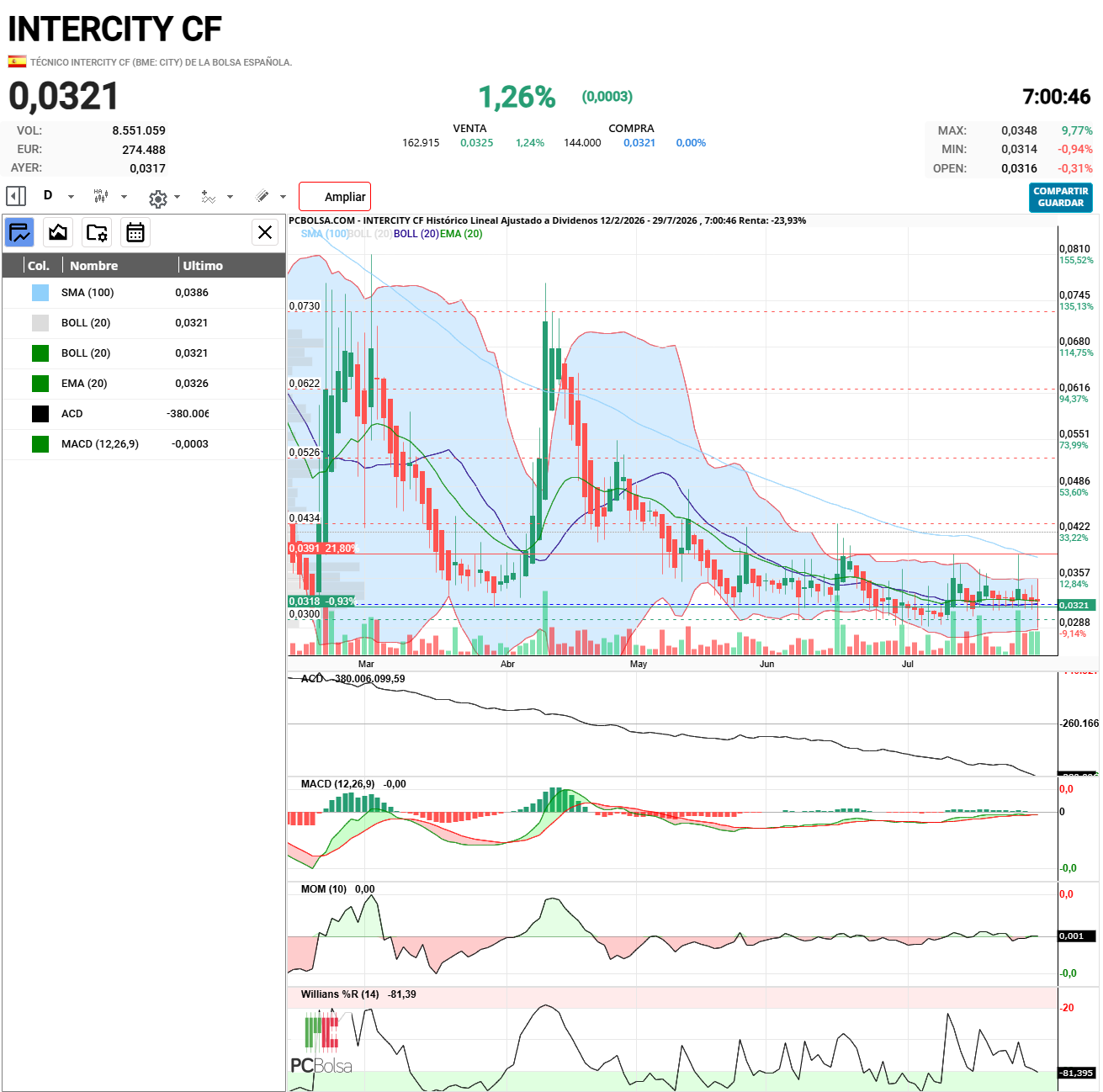Expand arrow next to candlestick icon
Viewport: 1103px width, 1092px height.
[124, 197]
